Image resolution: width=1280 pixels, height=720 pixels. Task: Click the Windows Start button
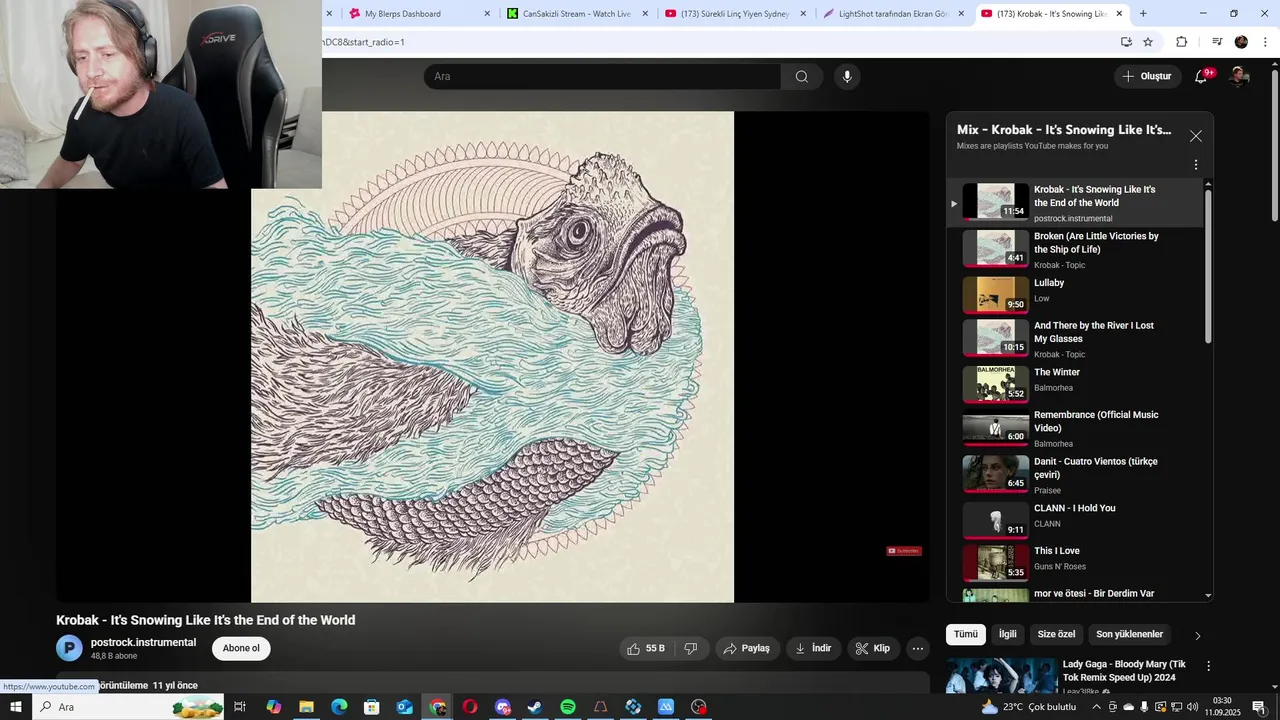(16, 707)
